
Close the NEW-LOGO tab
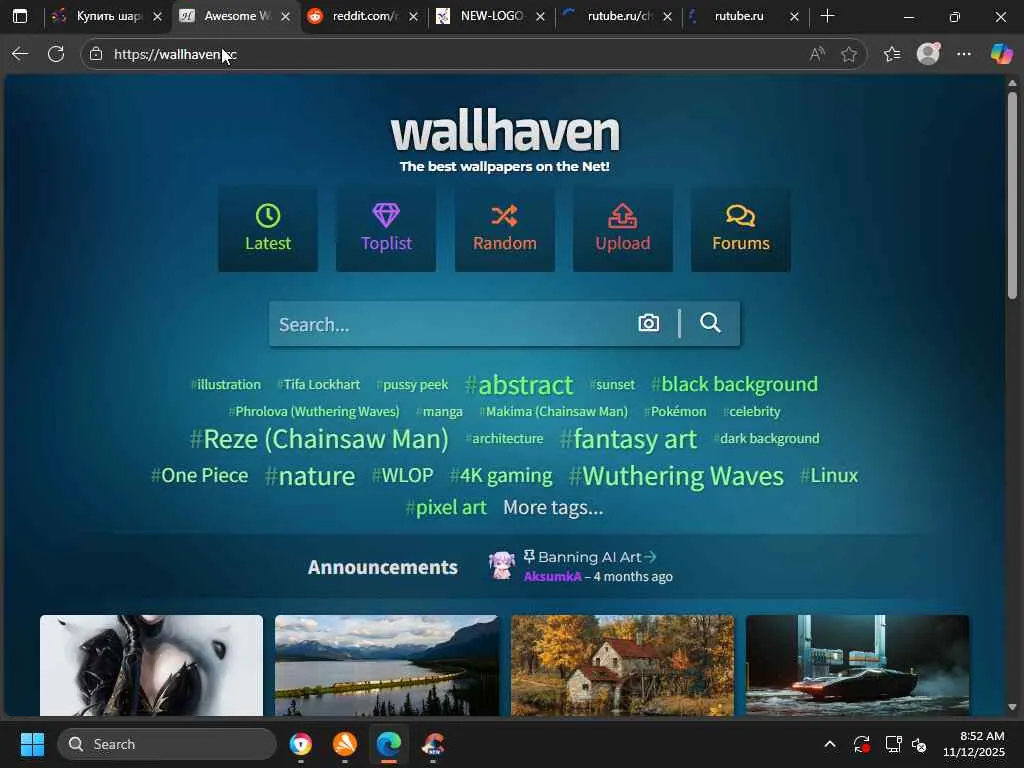[x=541, y=17]
